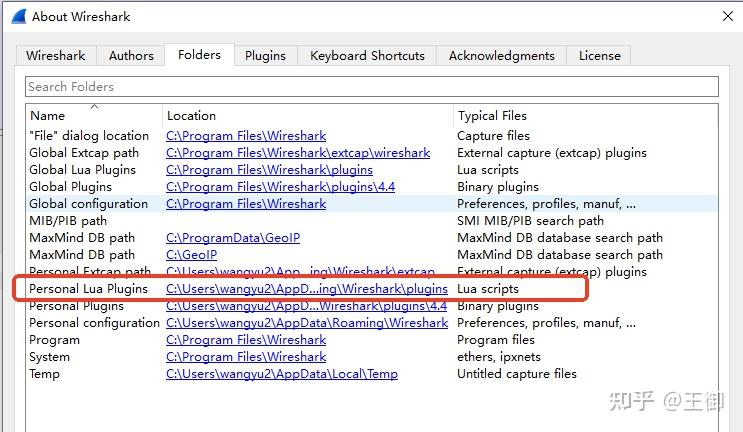
Task: Click the Wireshark fin icon in title bar
Action: pyautogui.click(x=16, y=16)
